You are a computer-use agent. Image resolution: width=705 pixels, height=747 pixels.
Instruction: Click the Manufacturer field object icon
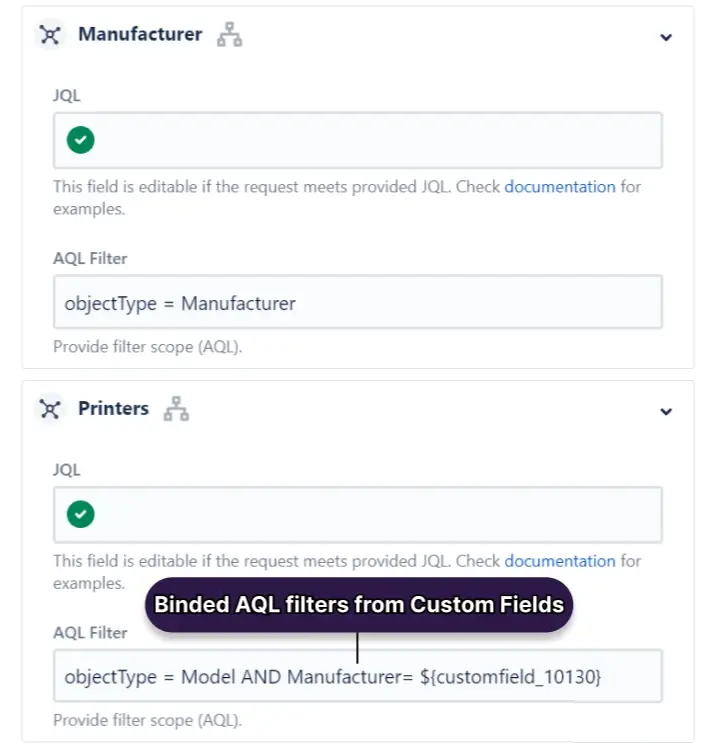click(x=50, y=35)
